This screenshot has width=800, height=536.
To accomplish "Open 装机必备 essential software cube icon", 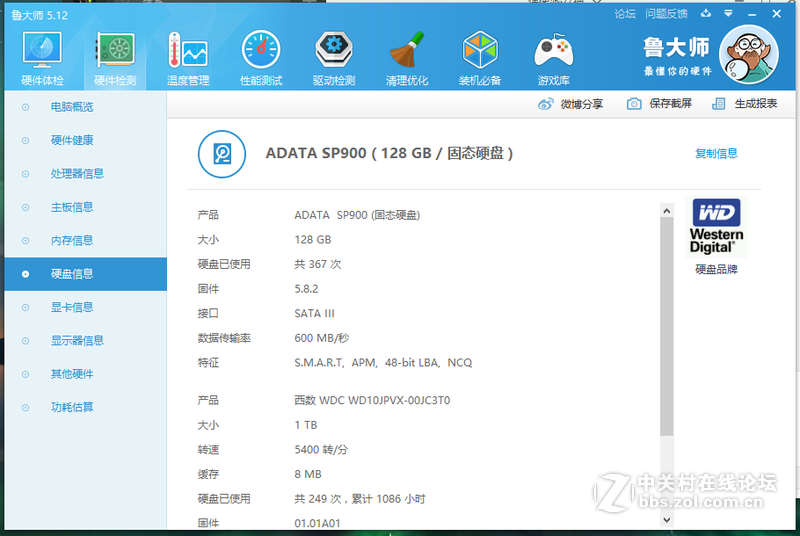I will [480, 49].
